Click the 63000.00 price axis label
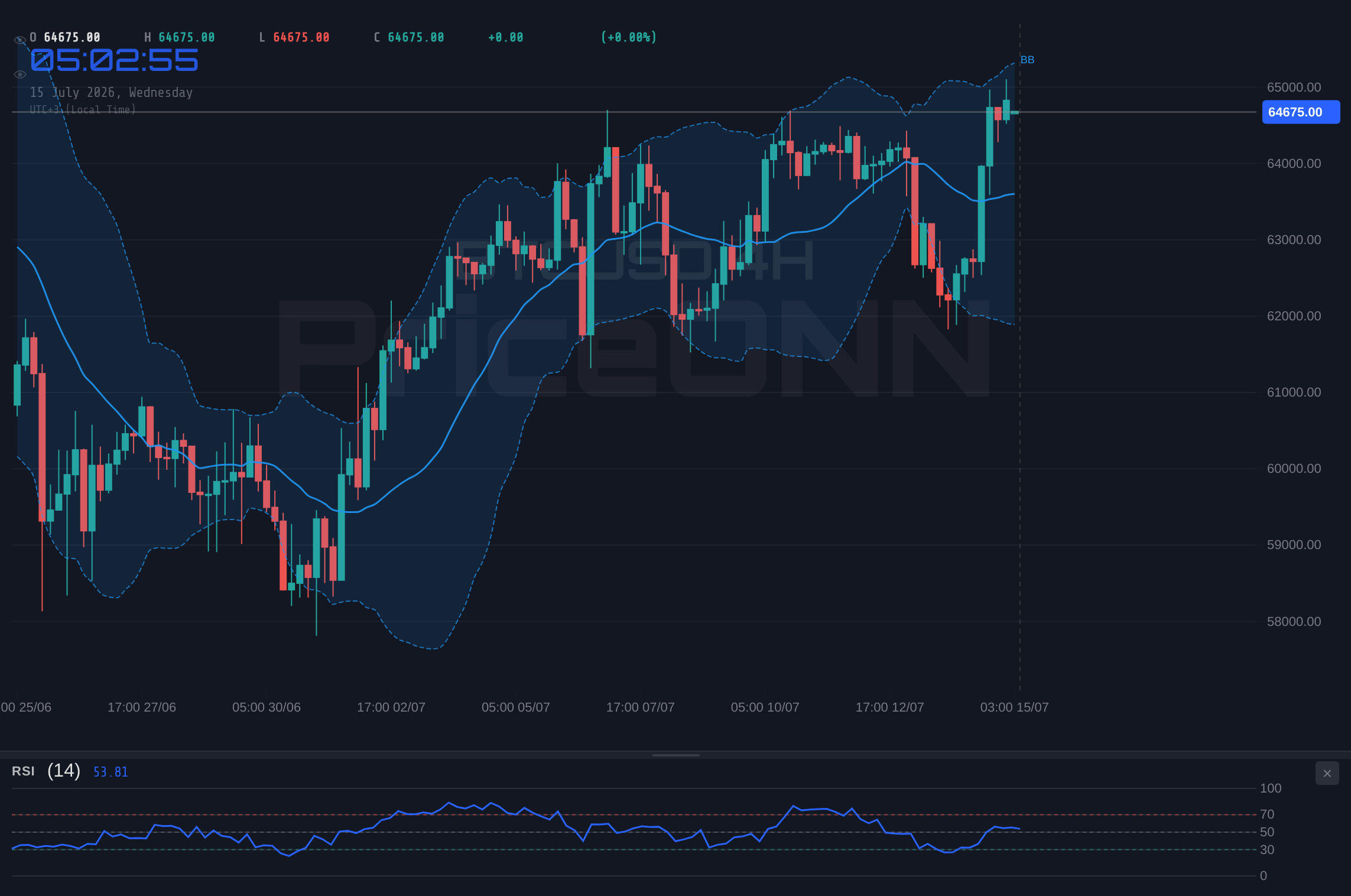The width and height of the screenshot is (1351, 896). point(1294,240)
